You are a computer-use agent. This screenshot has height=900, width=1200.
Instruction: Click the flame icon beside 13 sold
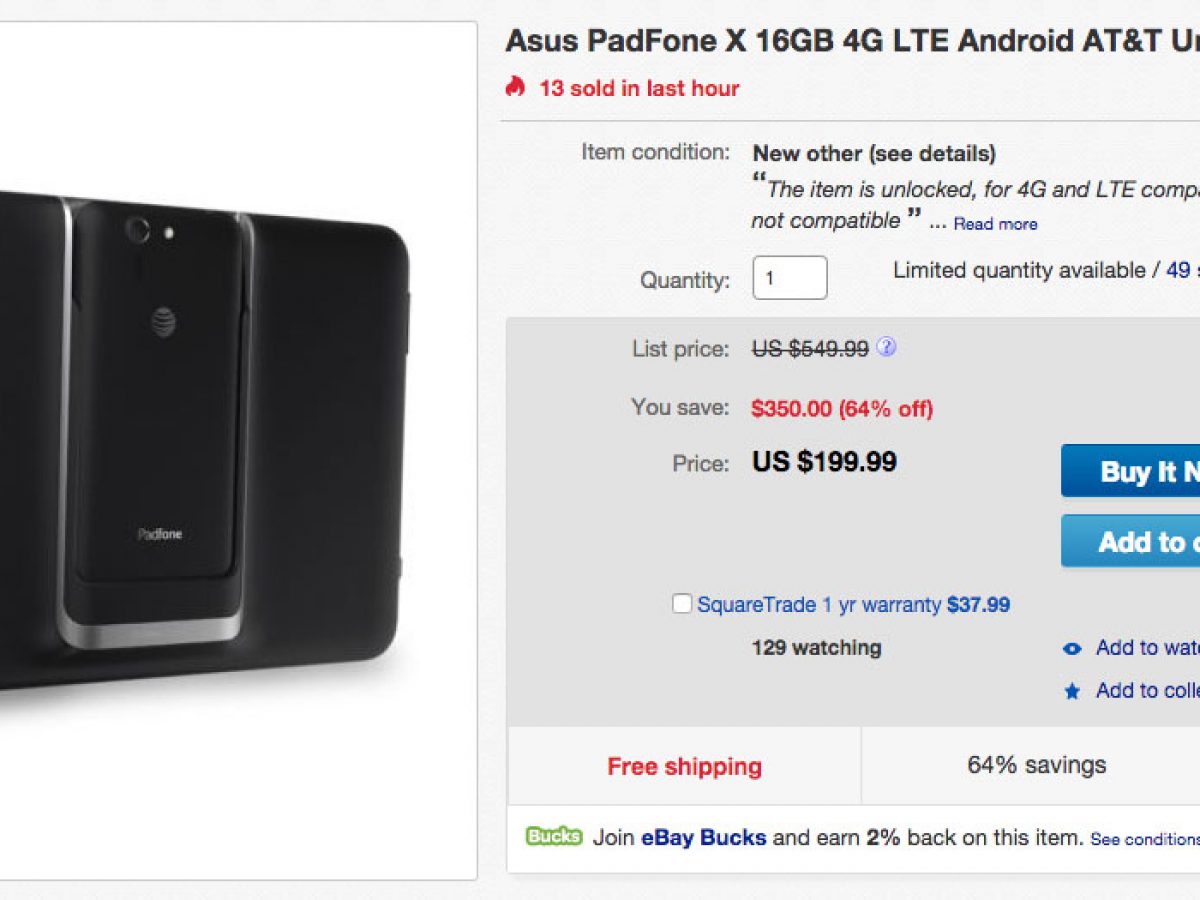point(515,87)
